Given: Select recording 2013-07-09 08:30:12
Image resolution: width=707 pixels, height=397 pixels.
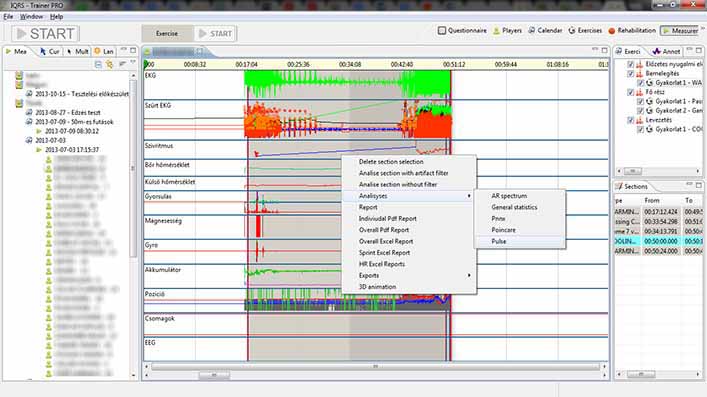Looking at the screenshot, I should [72, 131].
